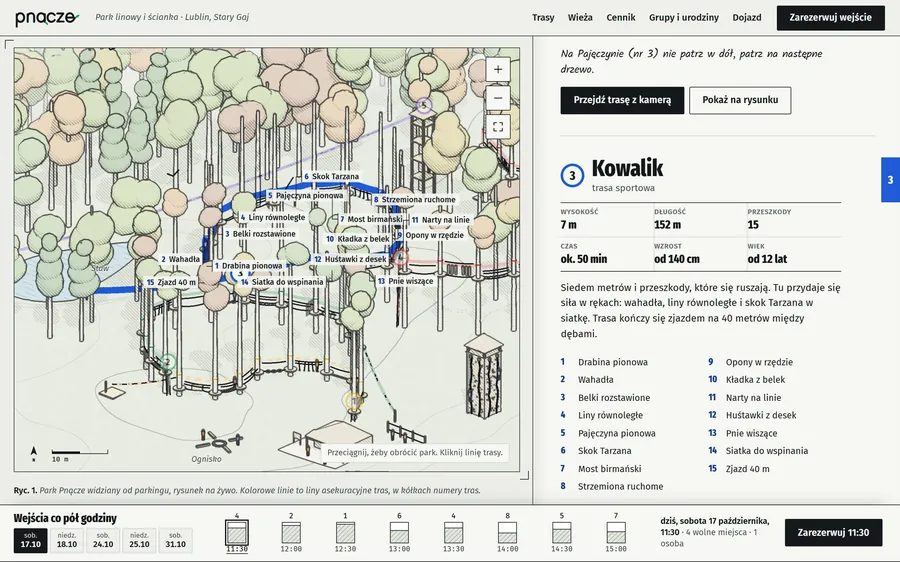This screenshot has width=900, height=562.
Task: Select Wahadła in obstacle list
Action: point(595,380)
